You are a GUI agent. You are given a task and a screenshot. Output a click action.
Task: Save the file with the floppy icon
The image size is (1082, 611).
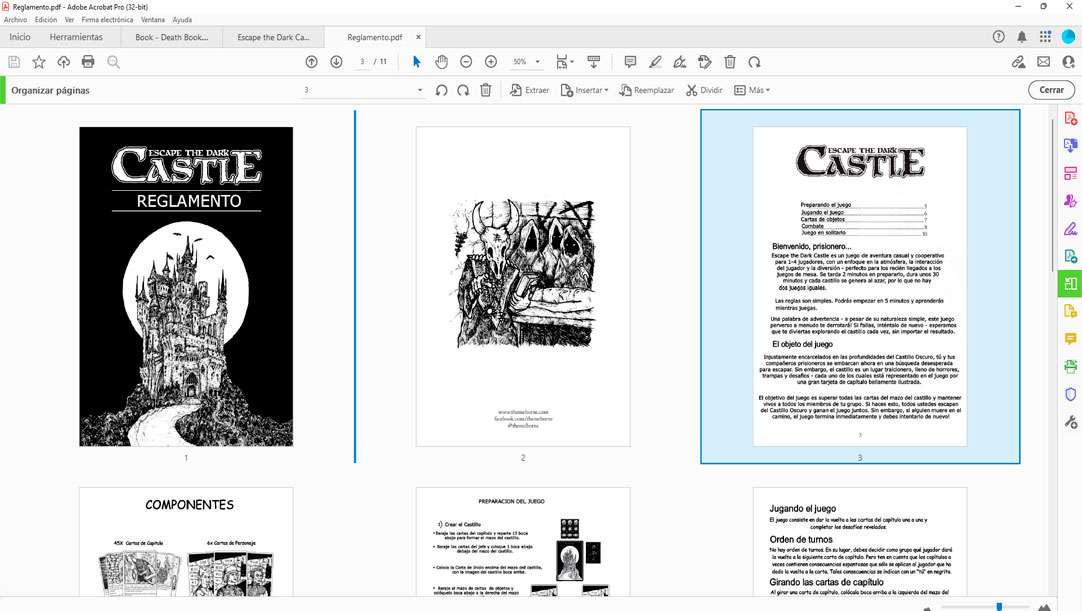(14, 62)
